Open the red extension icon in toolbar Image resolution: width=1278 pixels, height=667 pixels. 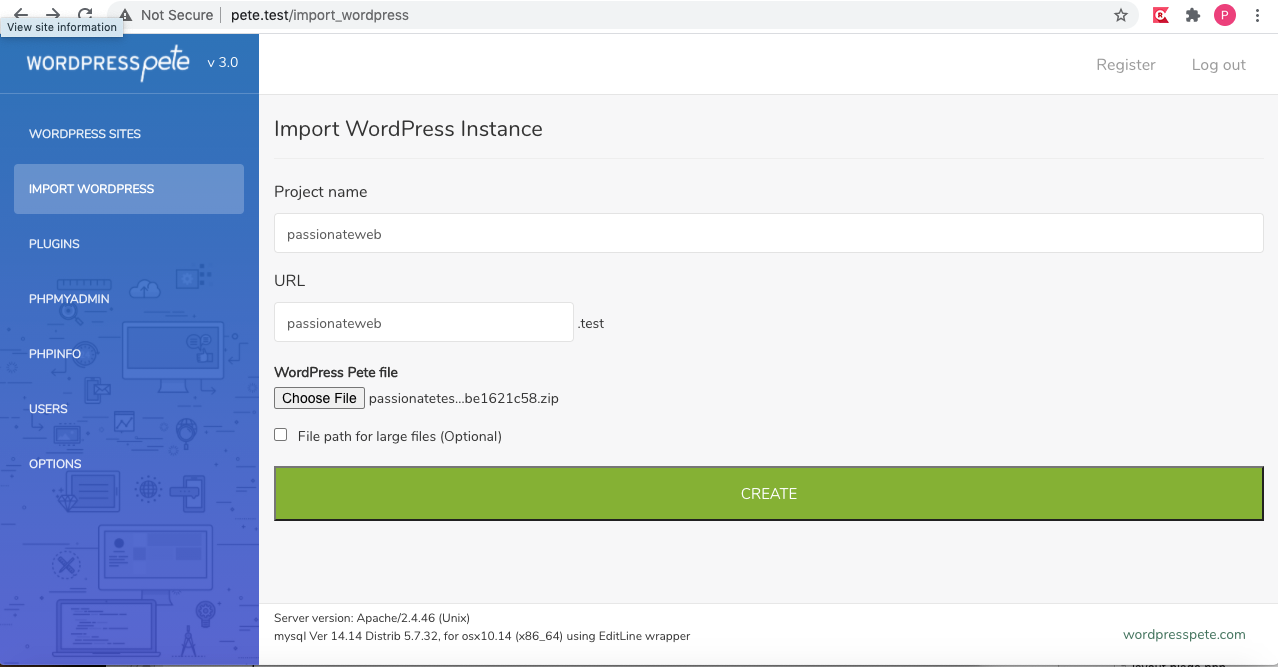point(1161,15)
